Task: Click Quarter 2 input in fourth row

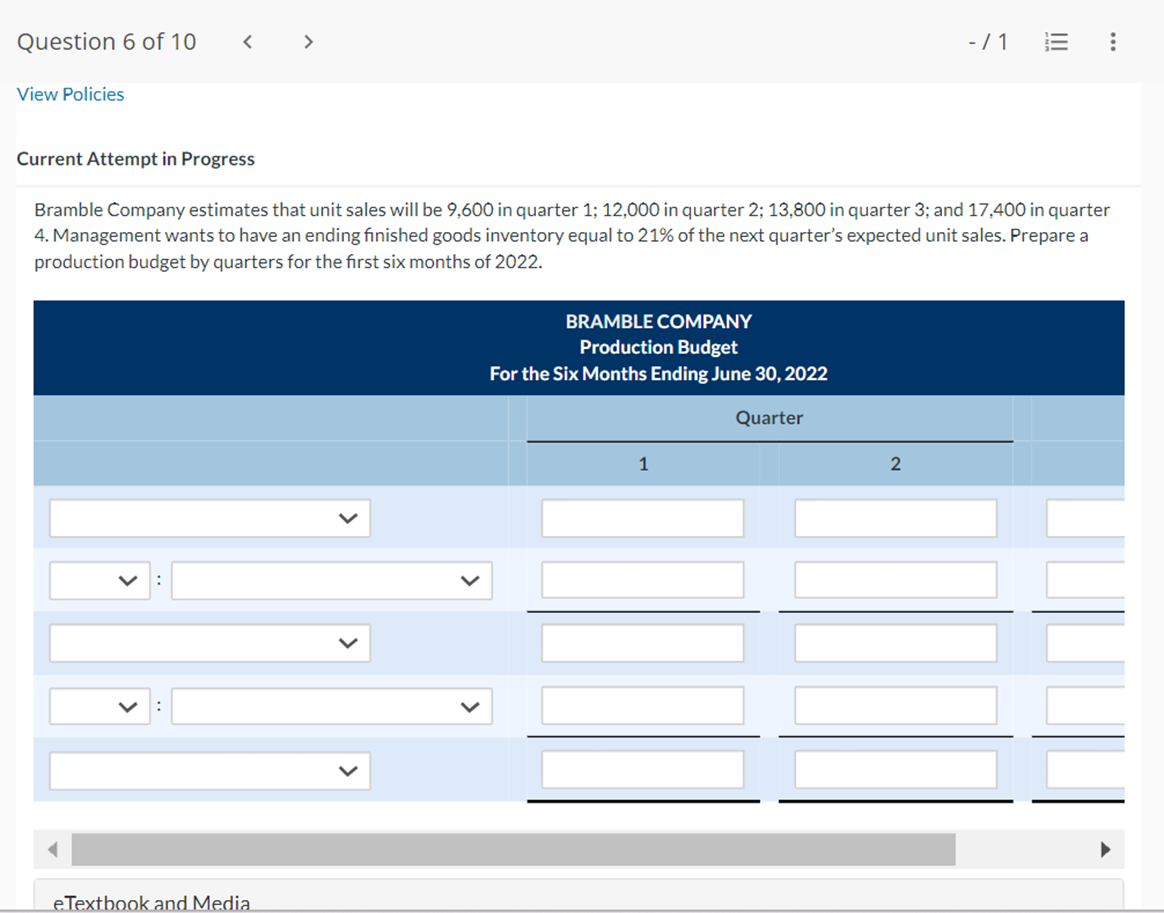Action: coord(896,705)
